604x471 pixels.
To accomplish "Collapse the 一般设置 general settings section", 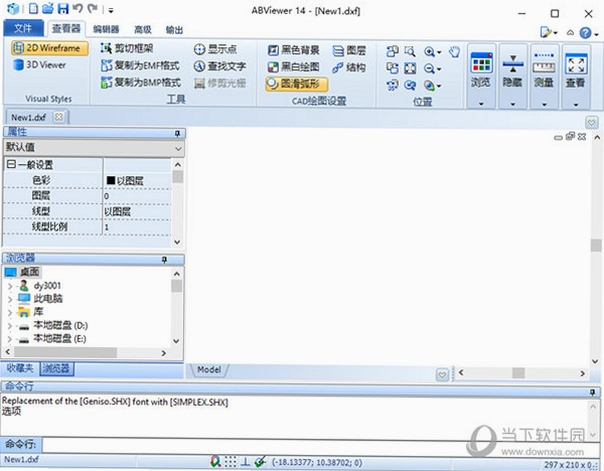I will (11, 164).
